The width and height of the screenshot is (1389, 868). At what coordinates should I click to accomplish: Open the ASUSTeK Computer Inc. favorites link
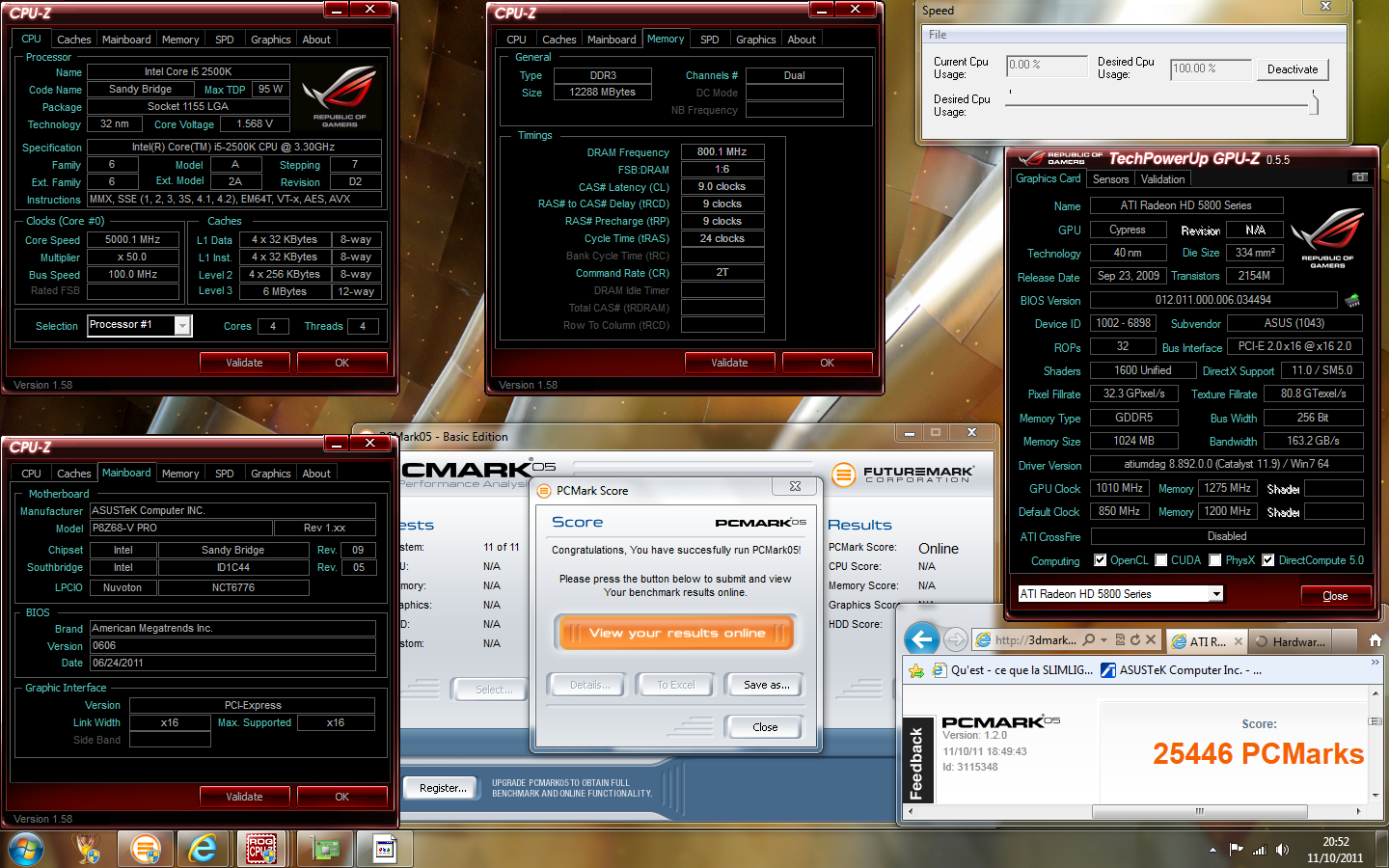tap(1182, 670)
